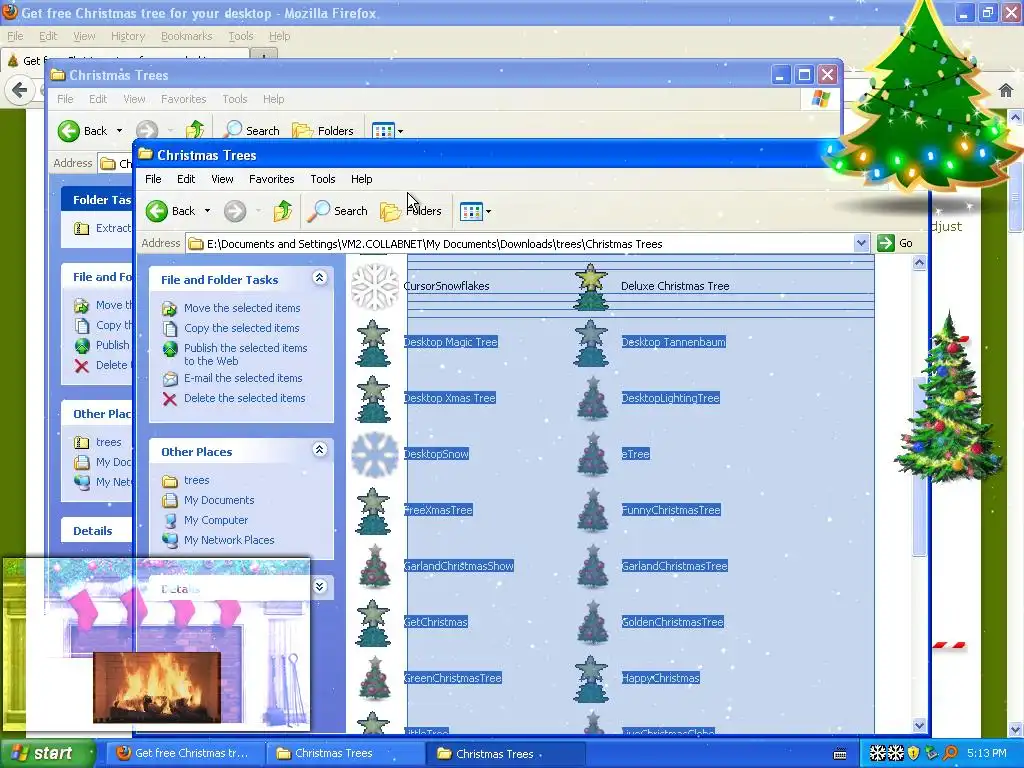Screen dimensions: 1024x768
Task: Click Back arrow in front Christmas Trees window
Action: (x=157, y=211)
